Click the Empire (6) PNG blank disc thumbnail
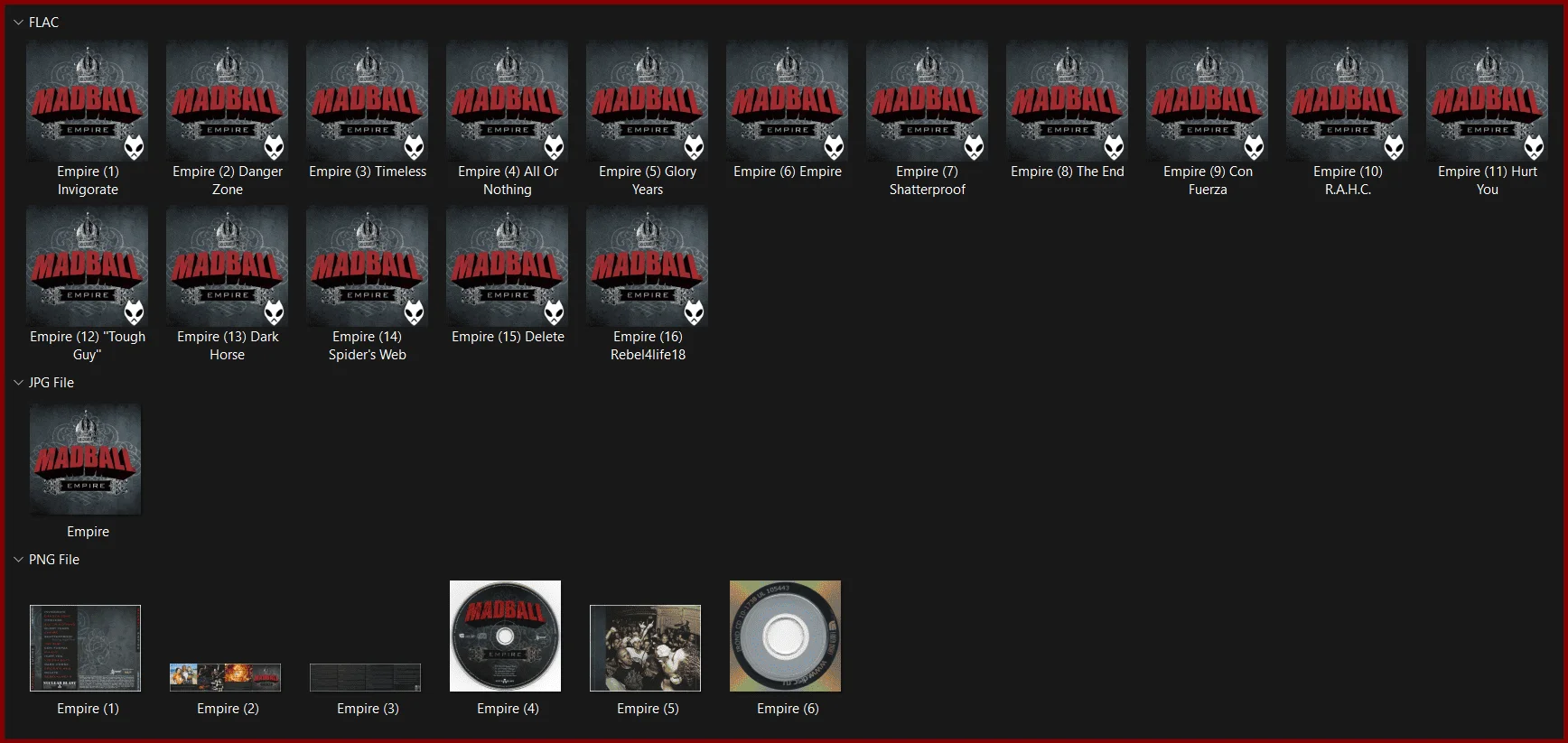Viewport: 1568px width, 743px height. coord(786,636)
